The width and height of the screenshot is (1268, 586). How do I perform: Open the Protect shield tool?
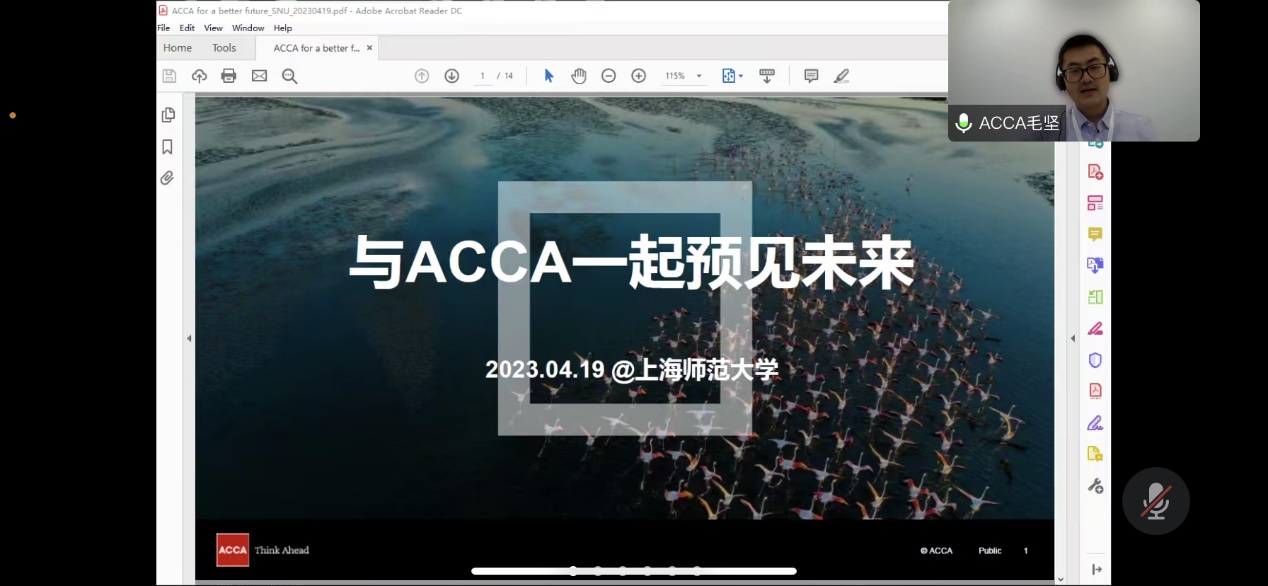[1095, 360]
